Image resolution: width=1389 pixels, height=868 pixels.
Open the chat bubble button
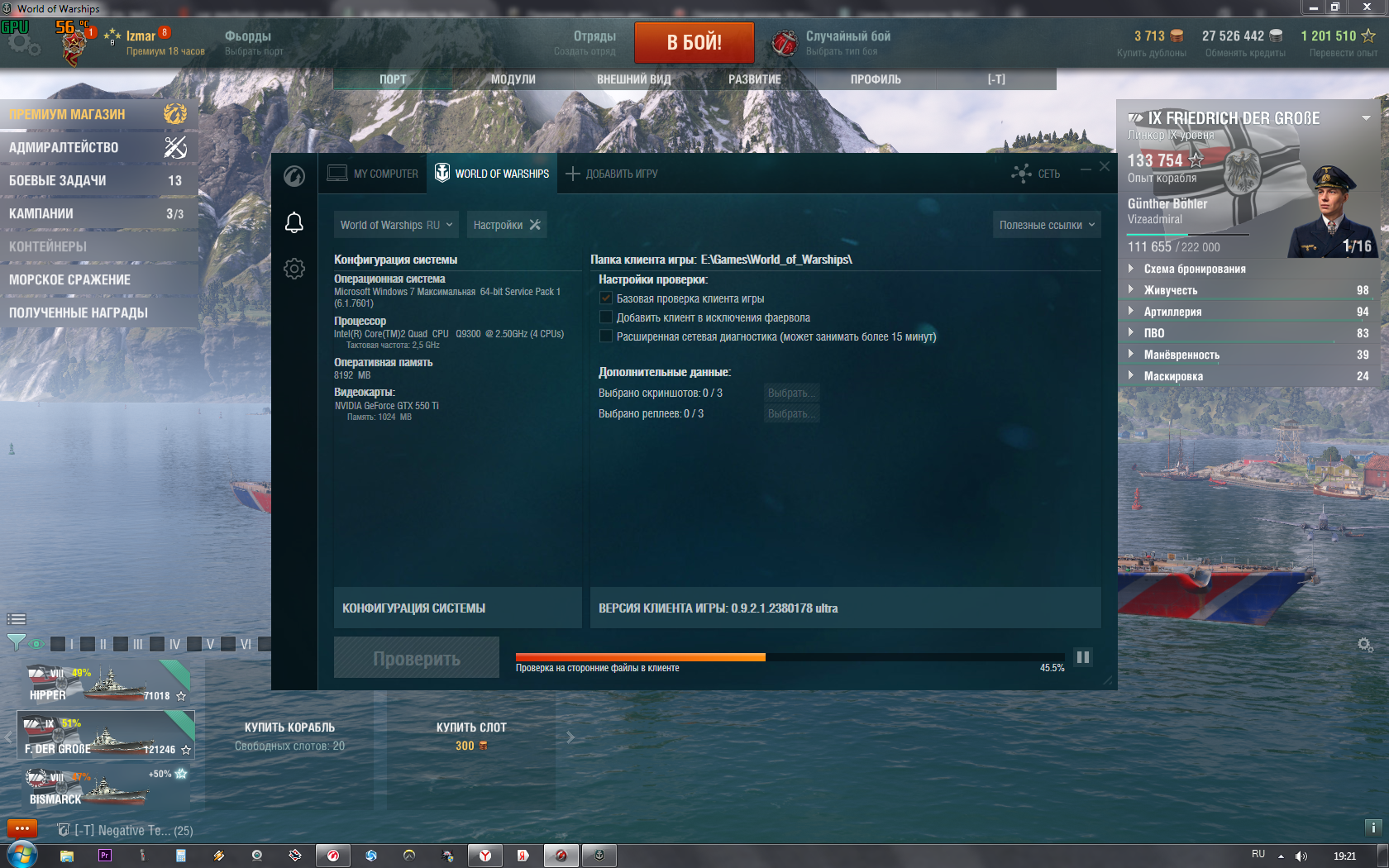click(22, 827)
